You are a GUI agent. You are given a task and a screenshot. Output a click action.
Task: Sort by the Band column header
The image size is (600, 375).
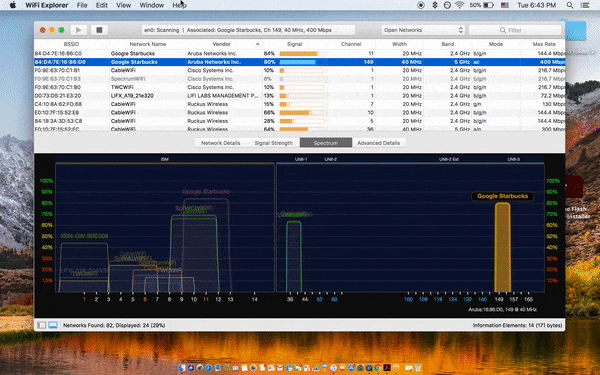click(x=447, y=44)
